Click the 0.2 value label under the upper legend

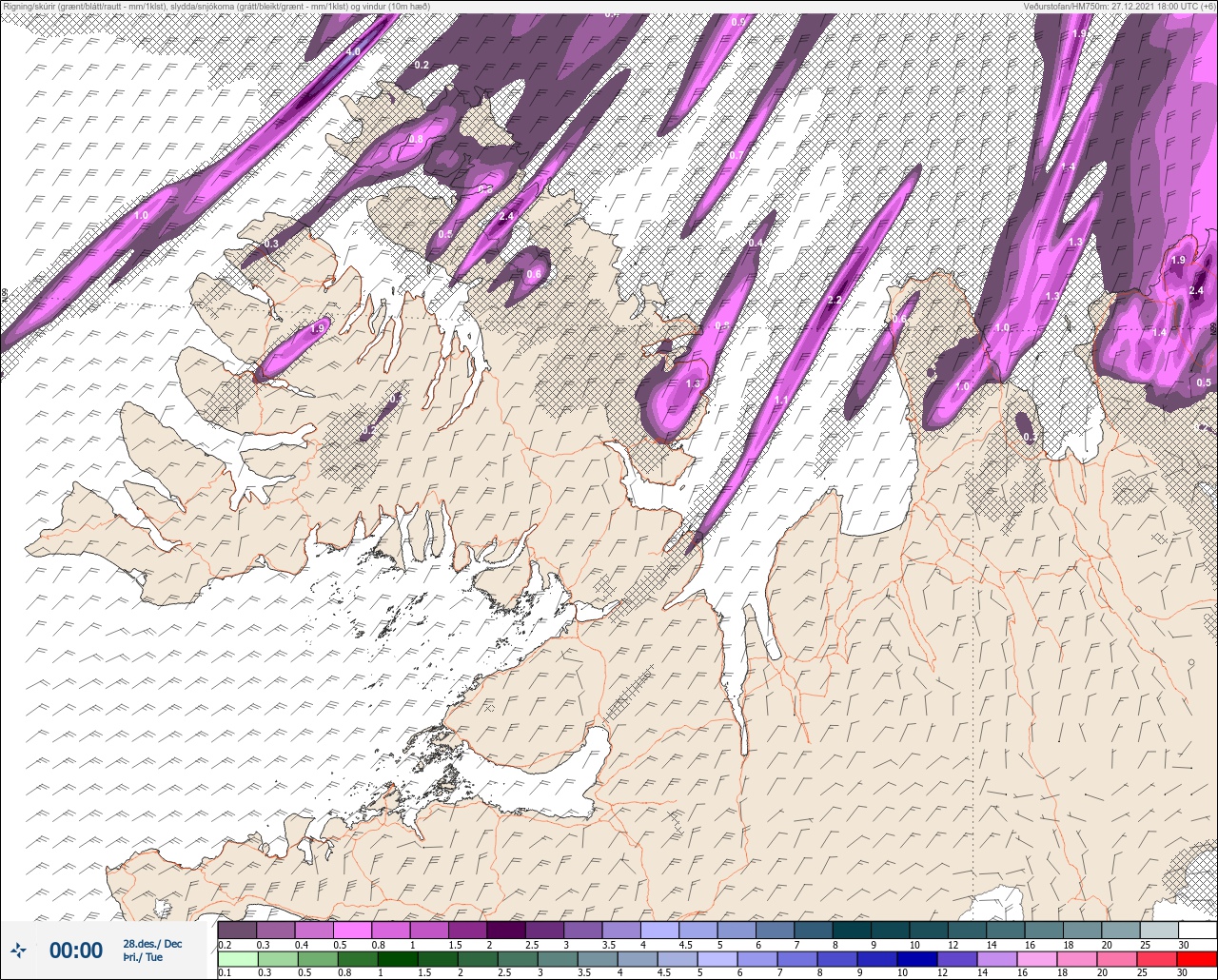point(225,945)
